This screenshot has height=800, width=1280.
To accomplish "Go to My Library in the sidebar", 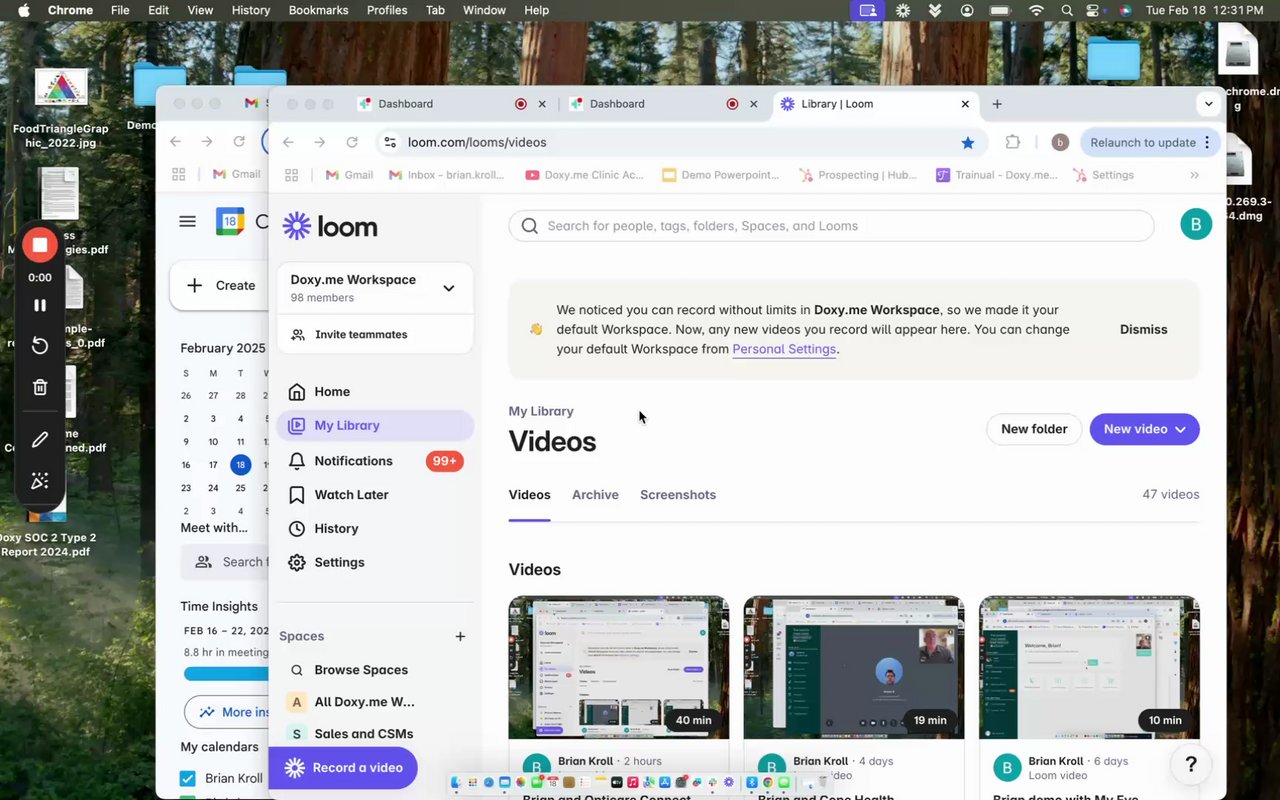I will 375,425.
